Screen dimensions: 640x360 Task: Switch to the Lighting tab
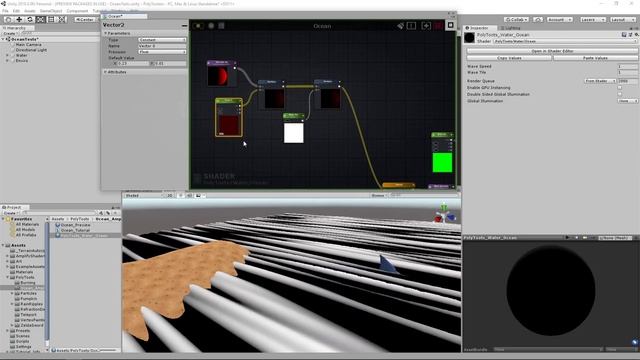point(510,28)
